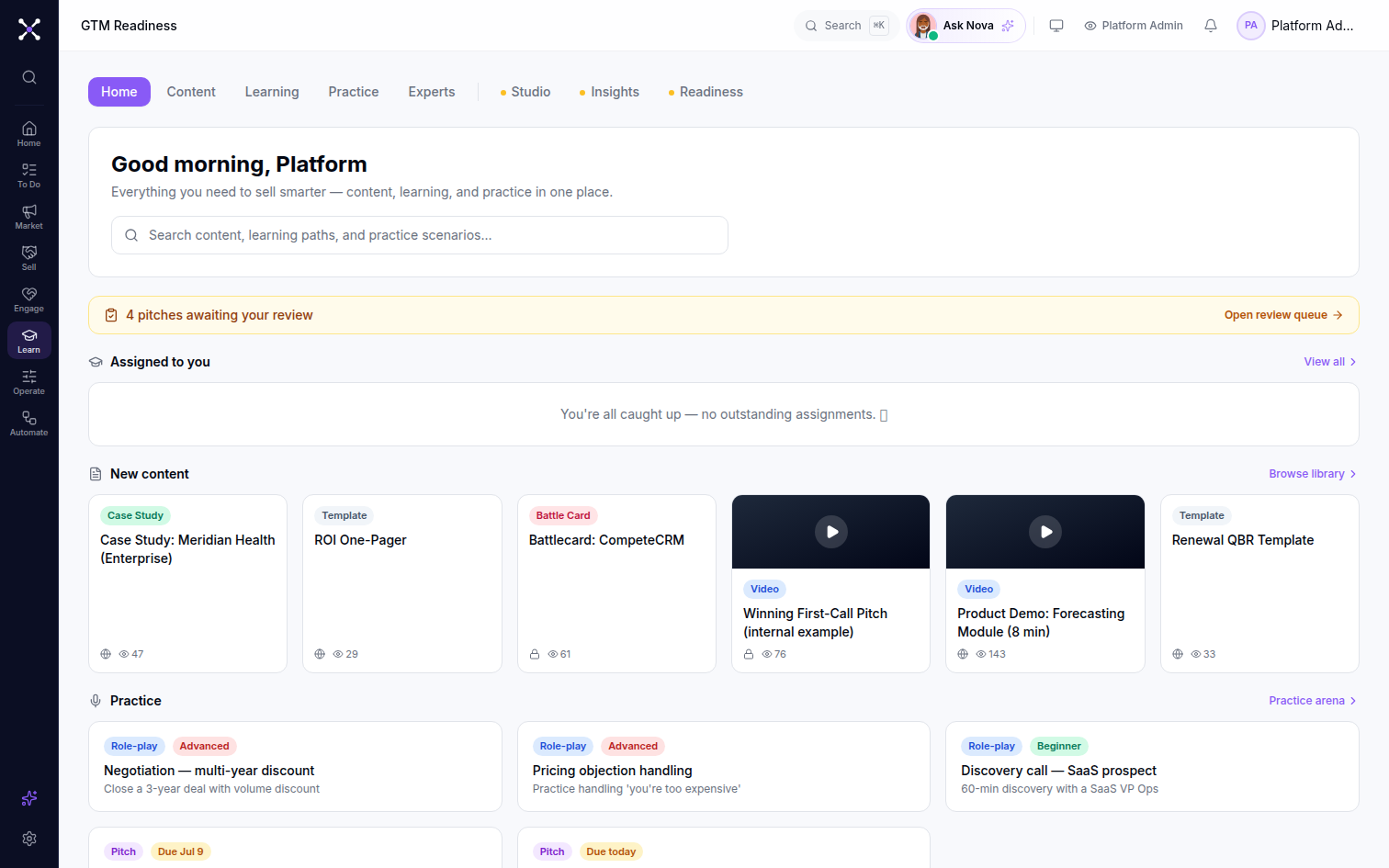Open the pitch card Due Jul 9
This screenshot has height=868, width=1389.
point(295,848)
